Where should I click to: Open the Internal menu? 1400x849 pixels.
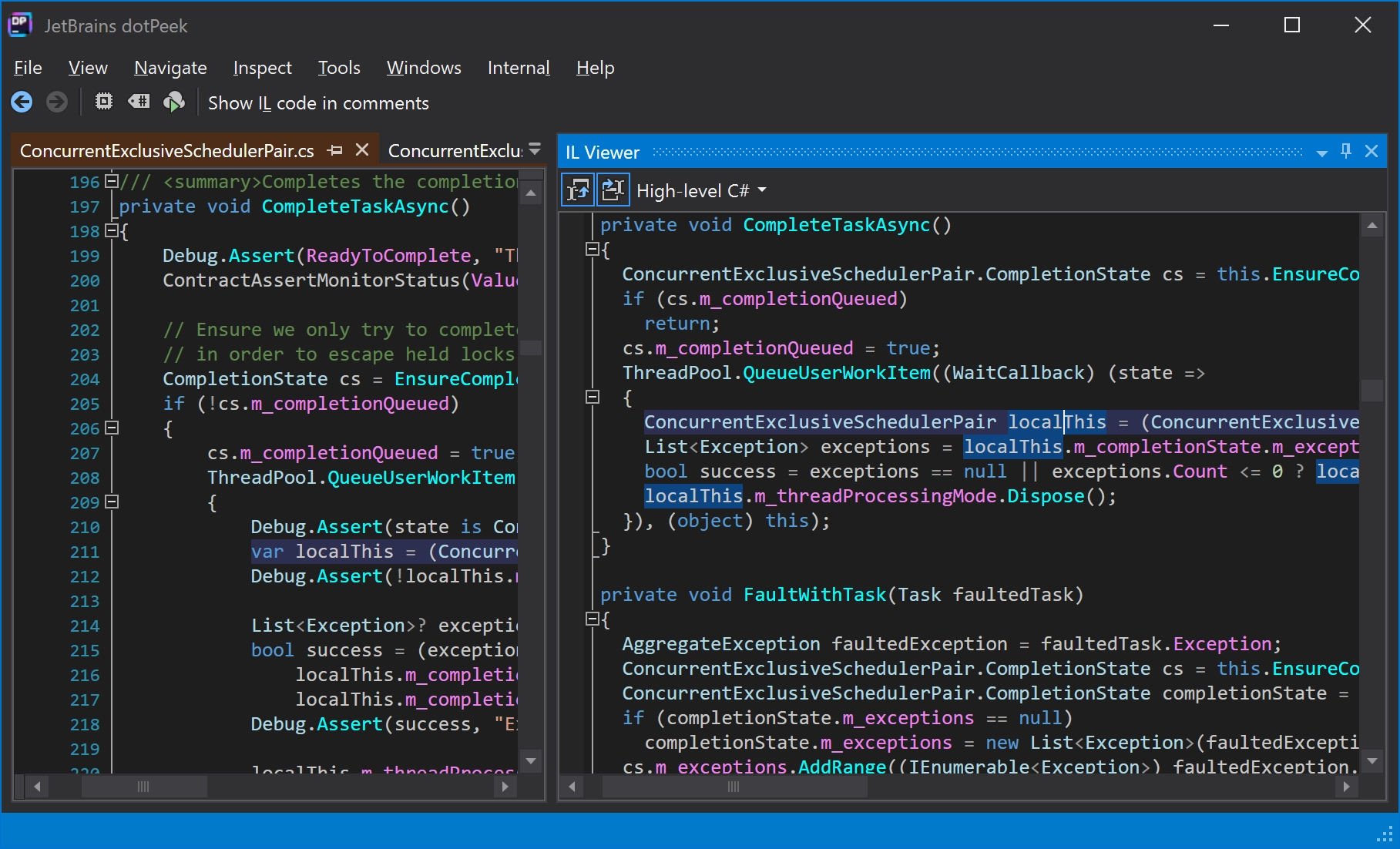click(519, 68)
